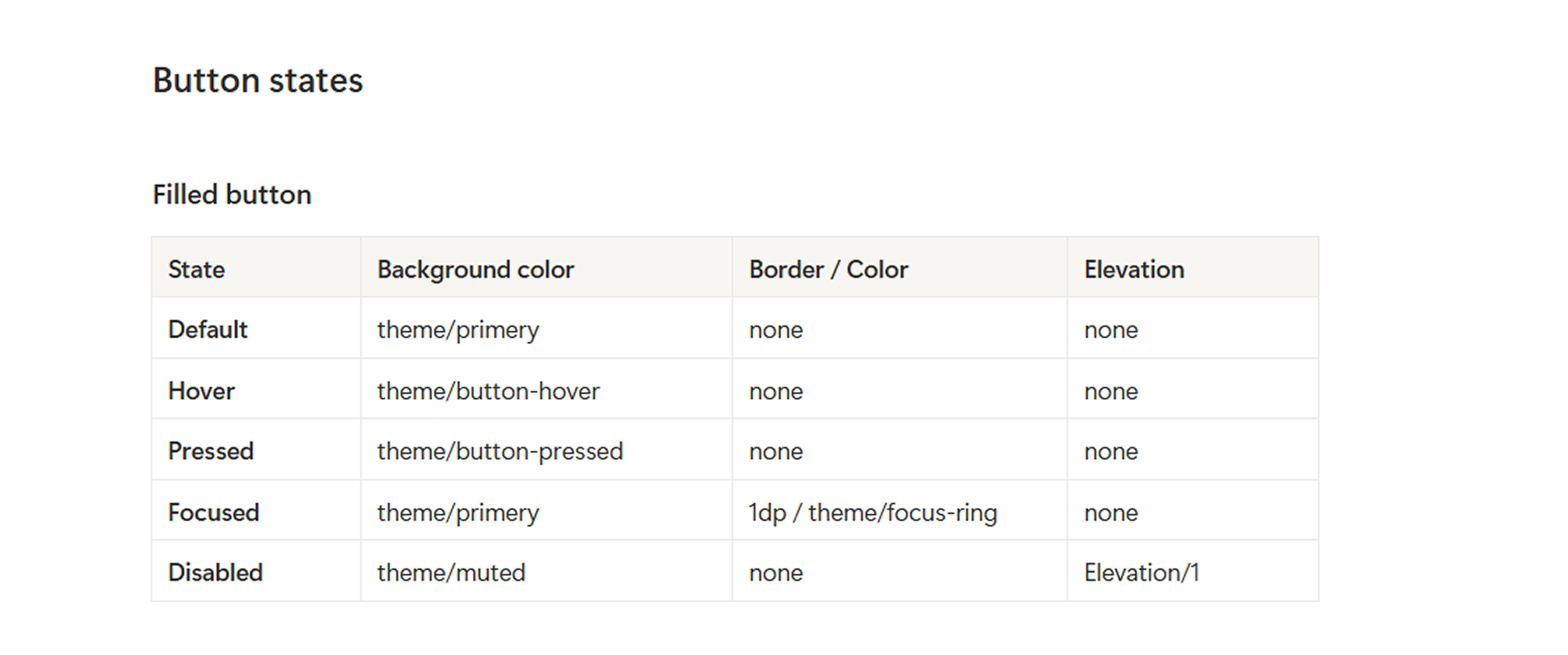Image resolution: width=1568 pixels, height=655 pixels.
Task: Click the 'theme/button-hover' cell
Action: (x=488, y=391)
